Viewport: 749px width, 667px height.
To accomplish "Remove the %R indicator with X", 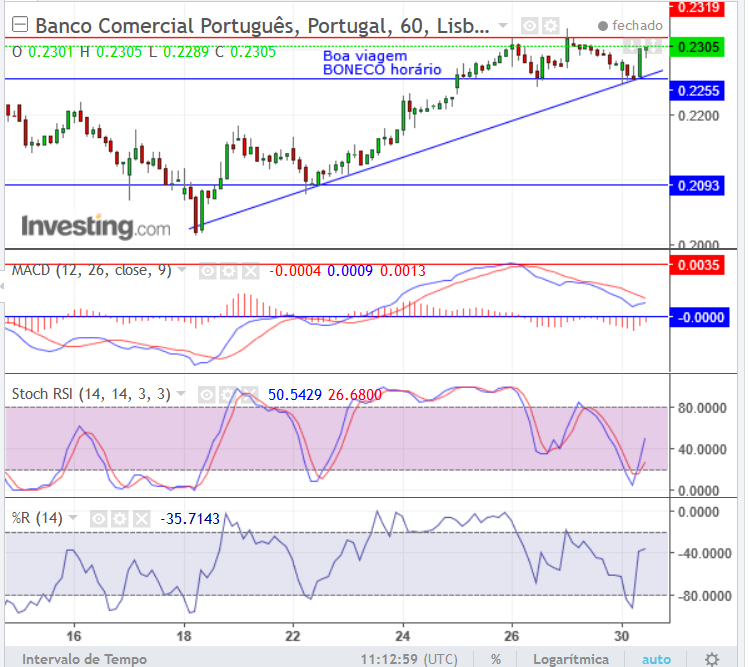I will pos(141,519).
